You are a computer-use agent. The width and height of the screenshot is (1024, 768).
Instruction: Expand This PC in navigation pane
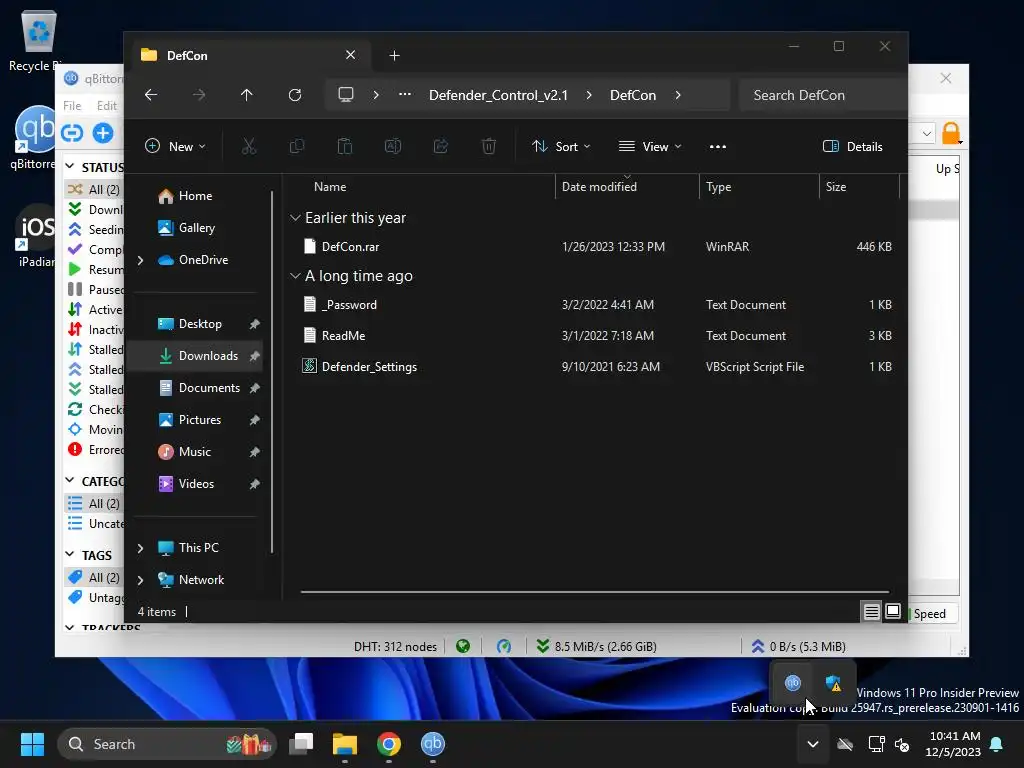point(140,548)
